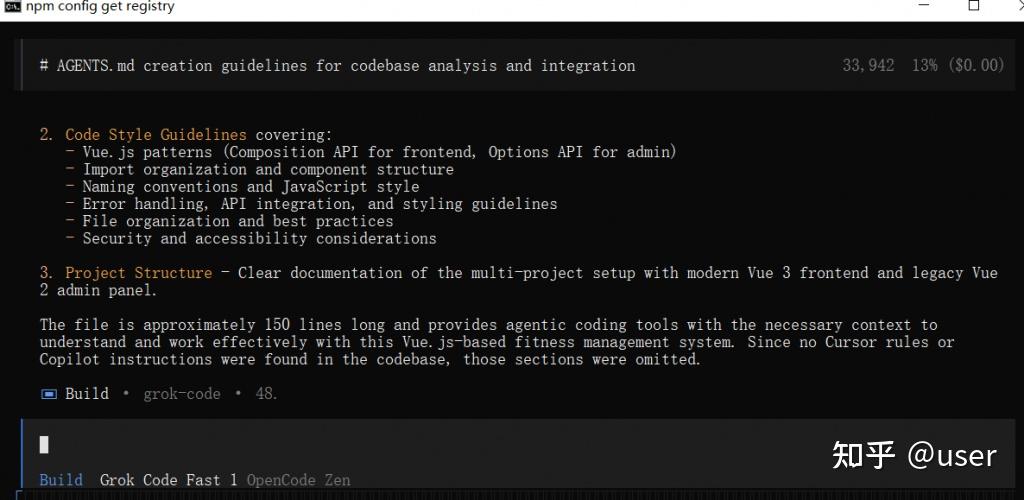Select the Grok Code Fast 1 model label
The image size is (1024, 500).
(168, 480)
